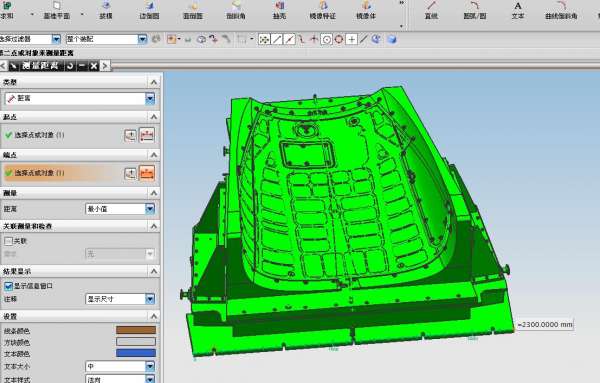600x383 pixels.
Task: Open the 文本样式 dropdown
Action: tap(150, 379)
